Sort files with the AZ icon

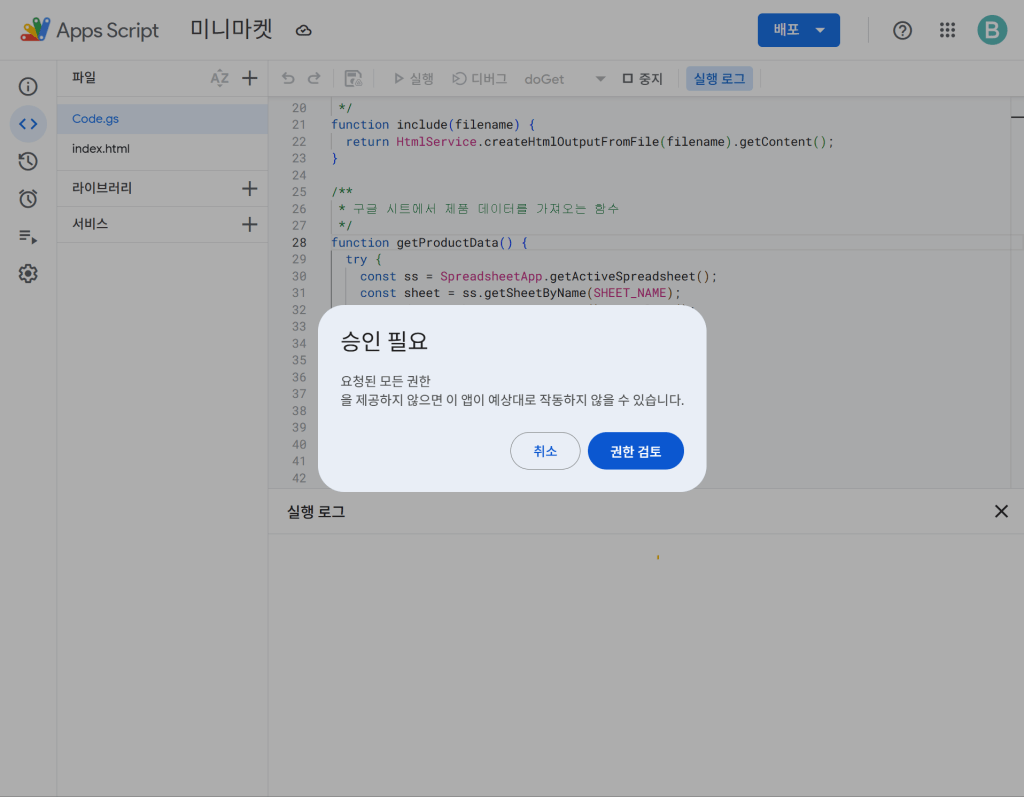(x=219, y=78)
